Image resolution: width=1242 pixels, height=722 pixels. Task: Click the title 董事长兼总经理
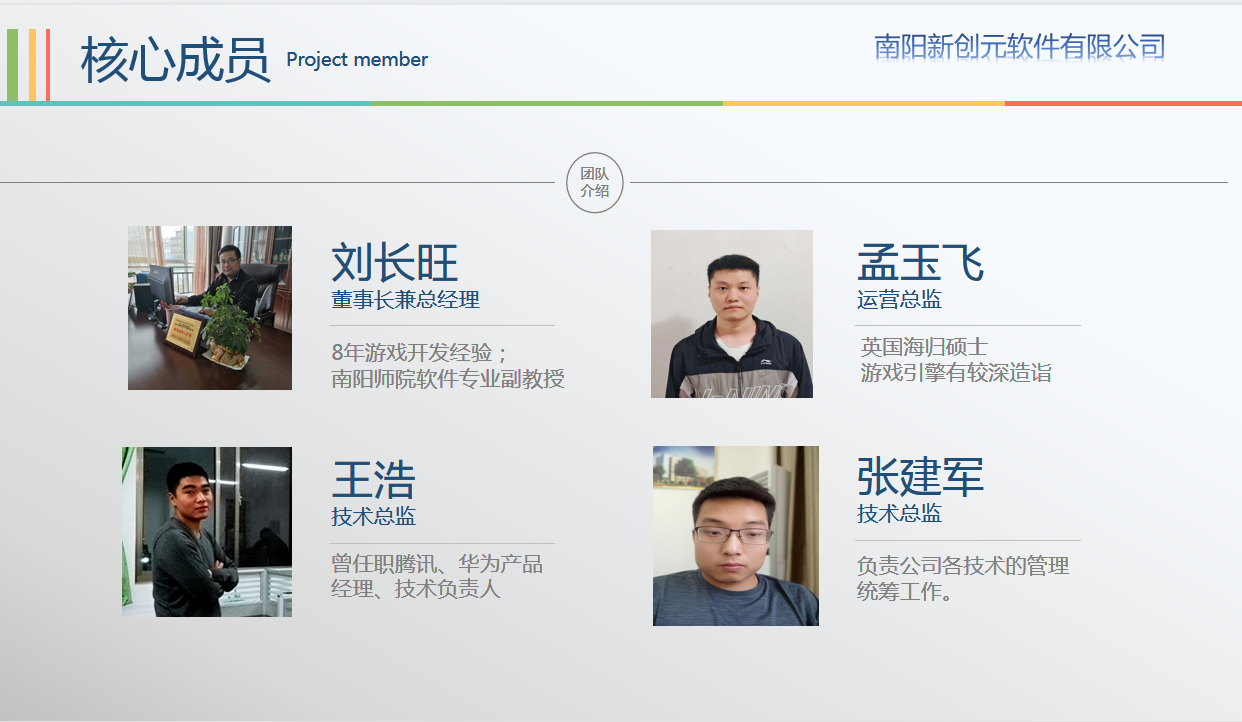(406, 299)
